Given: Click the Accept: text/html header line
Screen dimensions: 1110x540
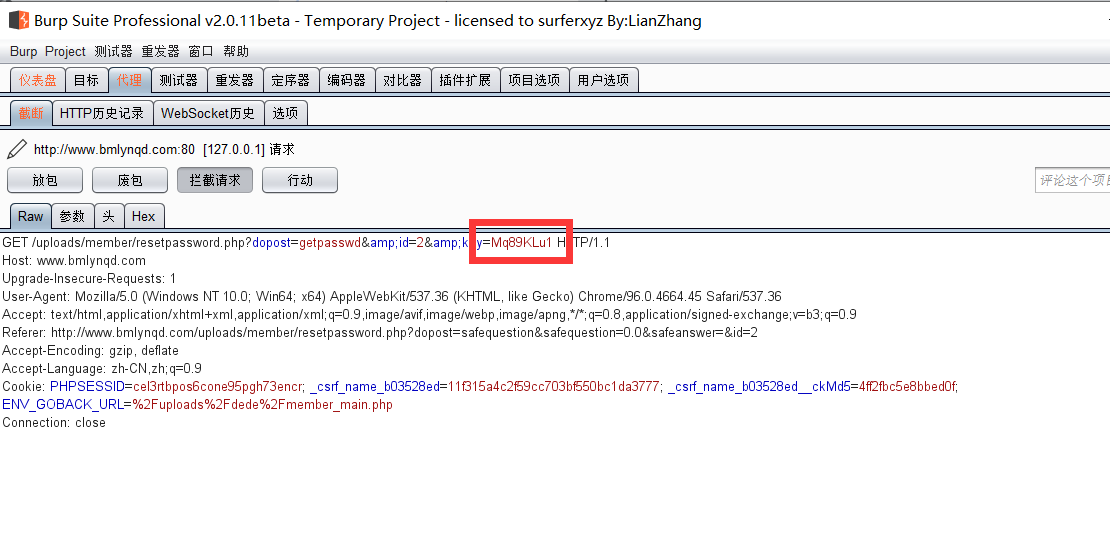Looking at the screenshot, I should point(430,314).
